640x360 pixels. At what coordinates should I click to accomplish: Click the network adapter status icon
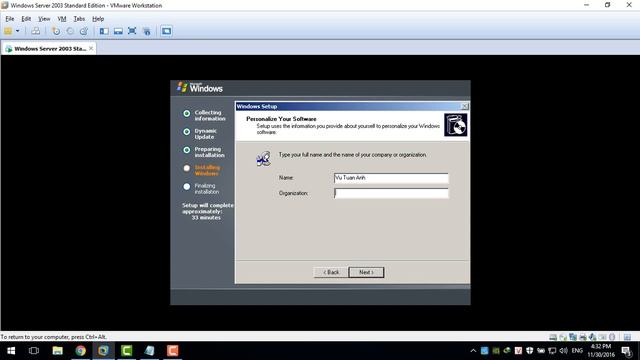coord(573,337)
